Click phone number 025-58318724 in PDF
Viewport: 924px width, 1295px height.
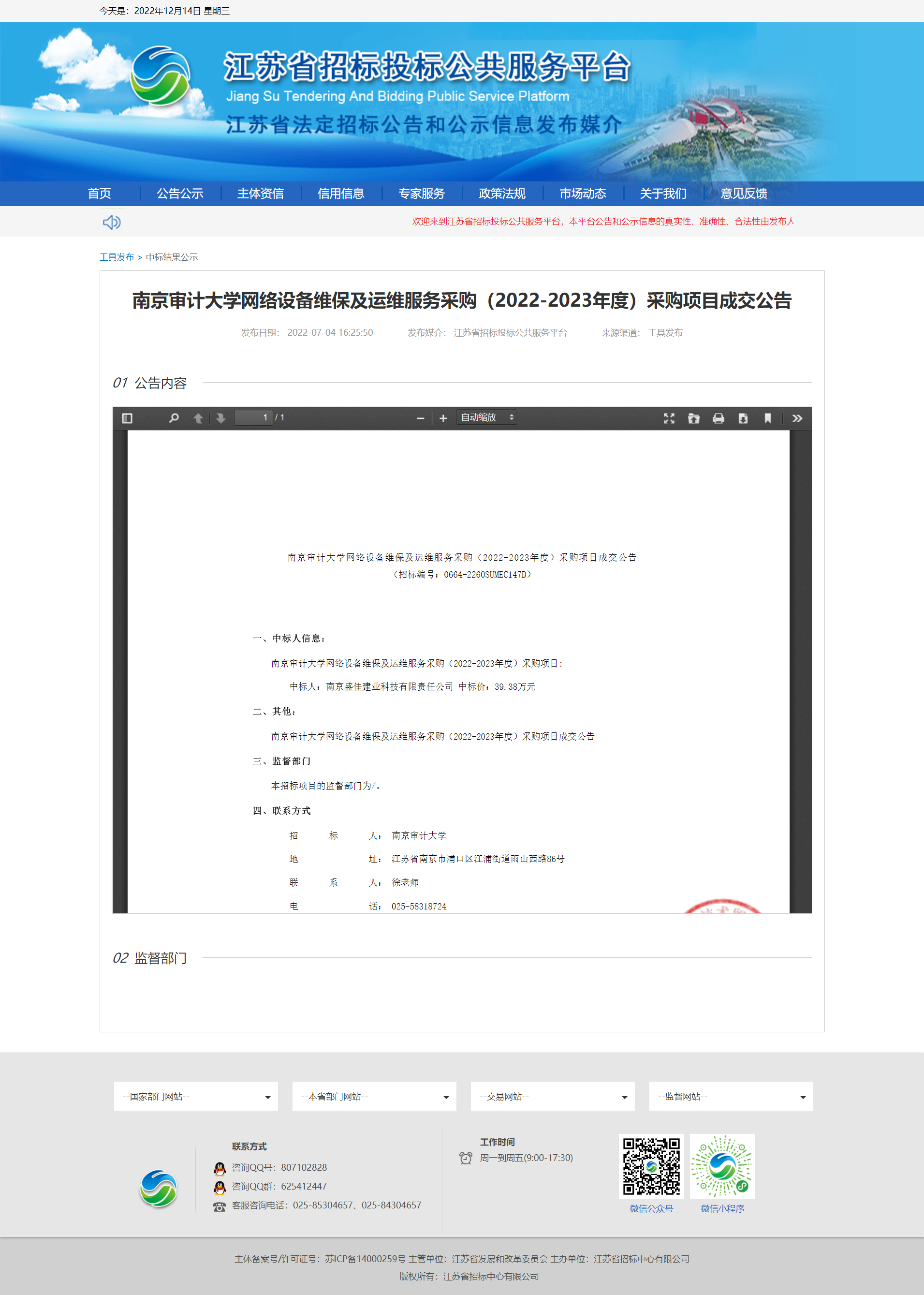pos(419,906)
